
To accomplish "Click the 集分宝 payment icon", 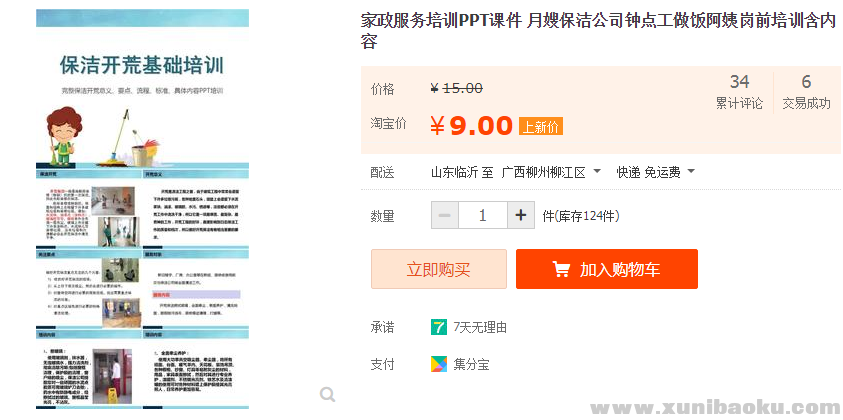I will tap(439, 364).
